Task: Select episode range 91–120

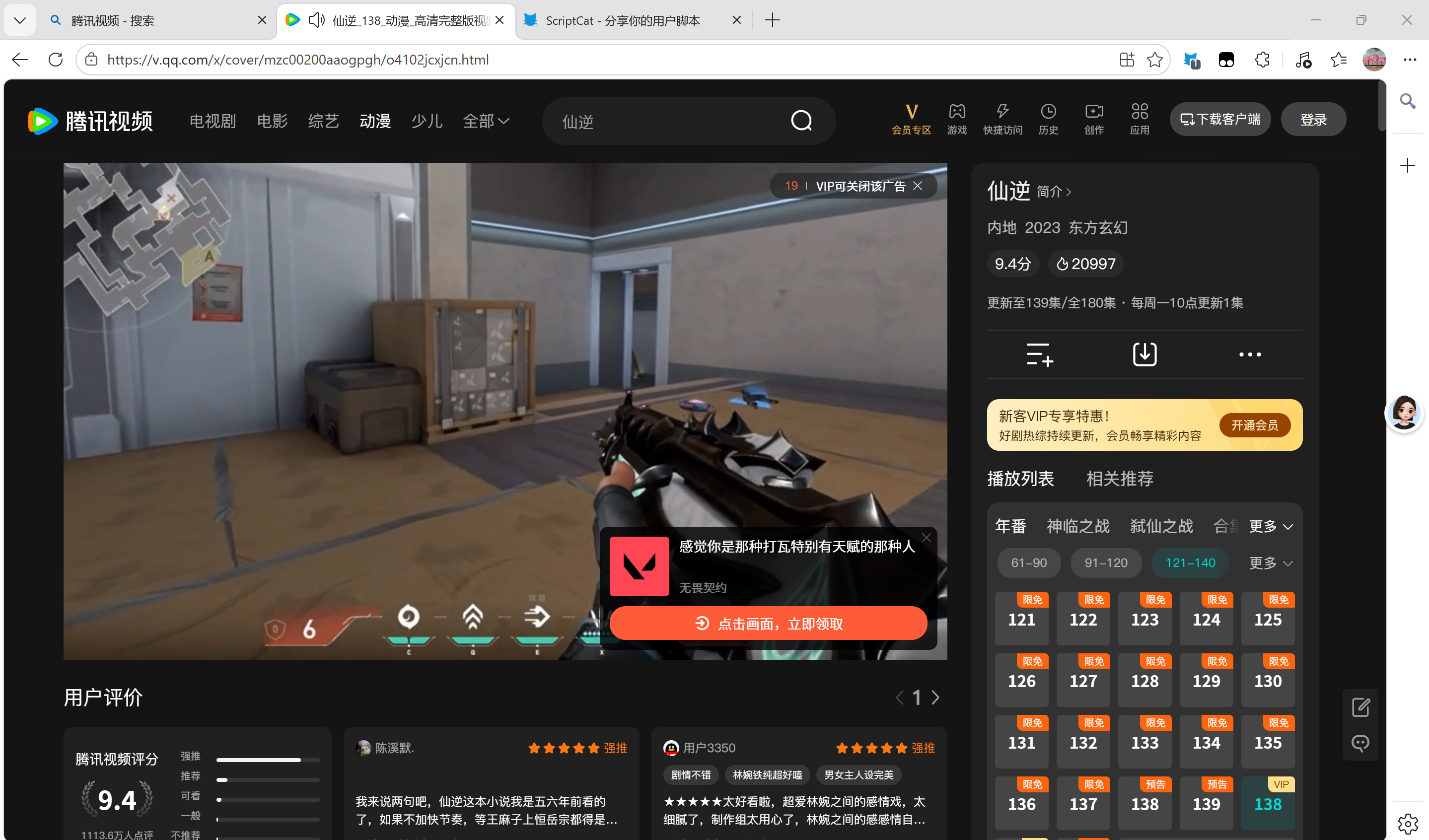Action: (1106, 563)
